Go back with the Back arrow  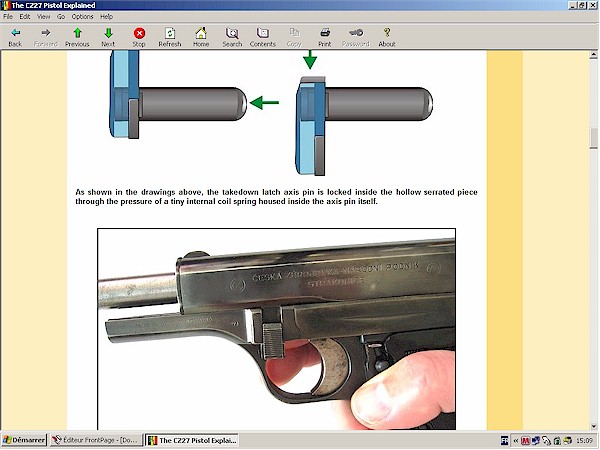tap(15, 38)
